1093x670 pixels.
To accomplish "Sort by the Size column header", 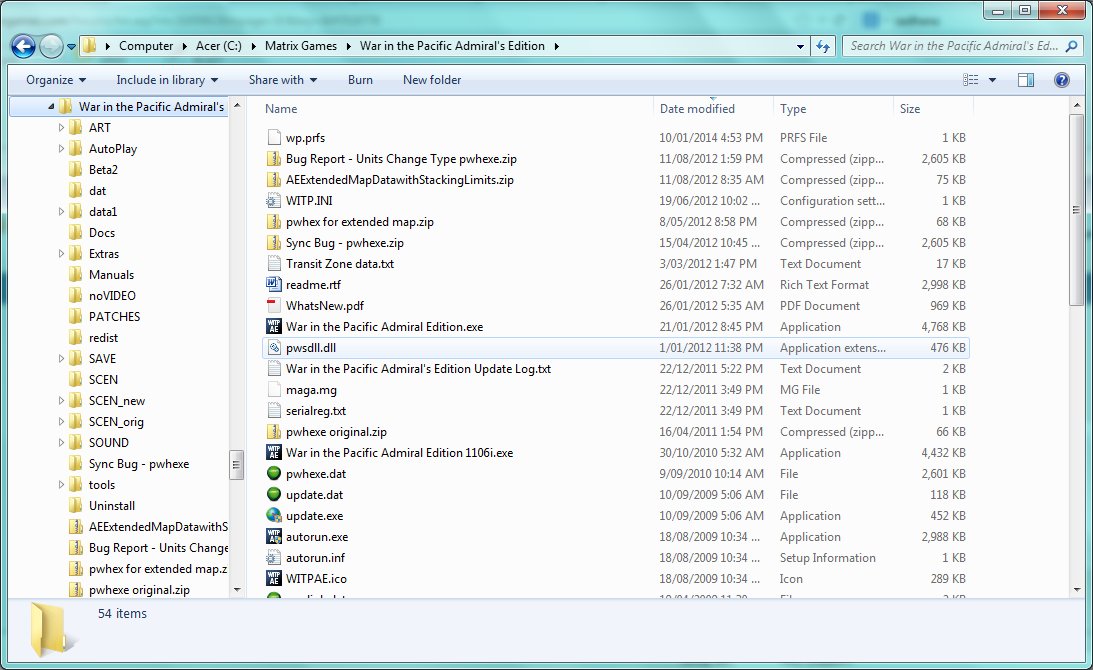I will [910, 109].
